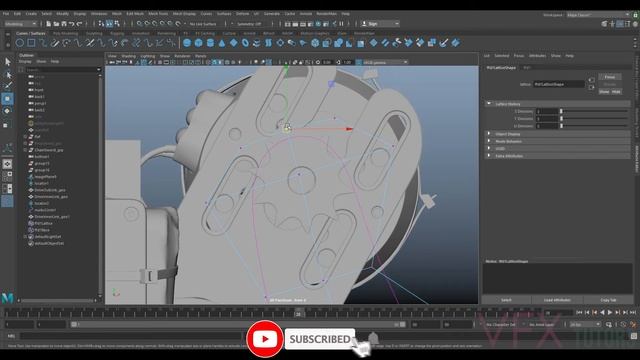Activate the Move tool in the toolbox
640x360 pixels.
tap(7, 98)
